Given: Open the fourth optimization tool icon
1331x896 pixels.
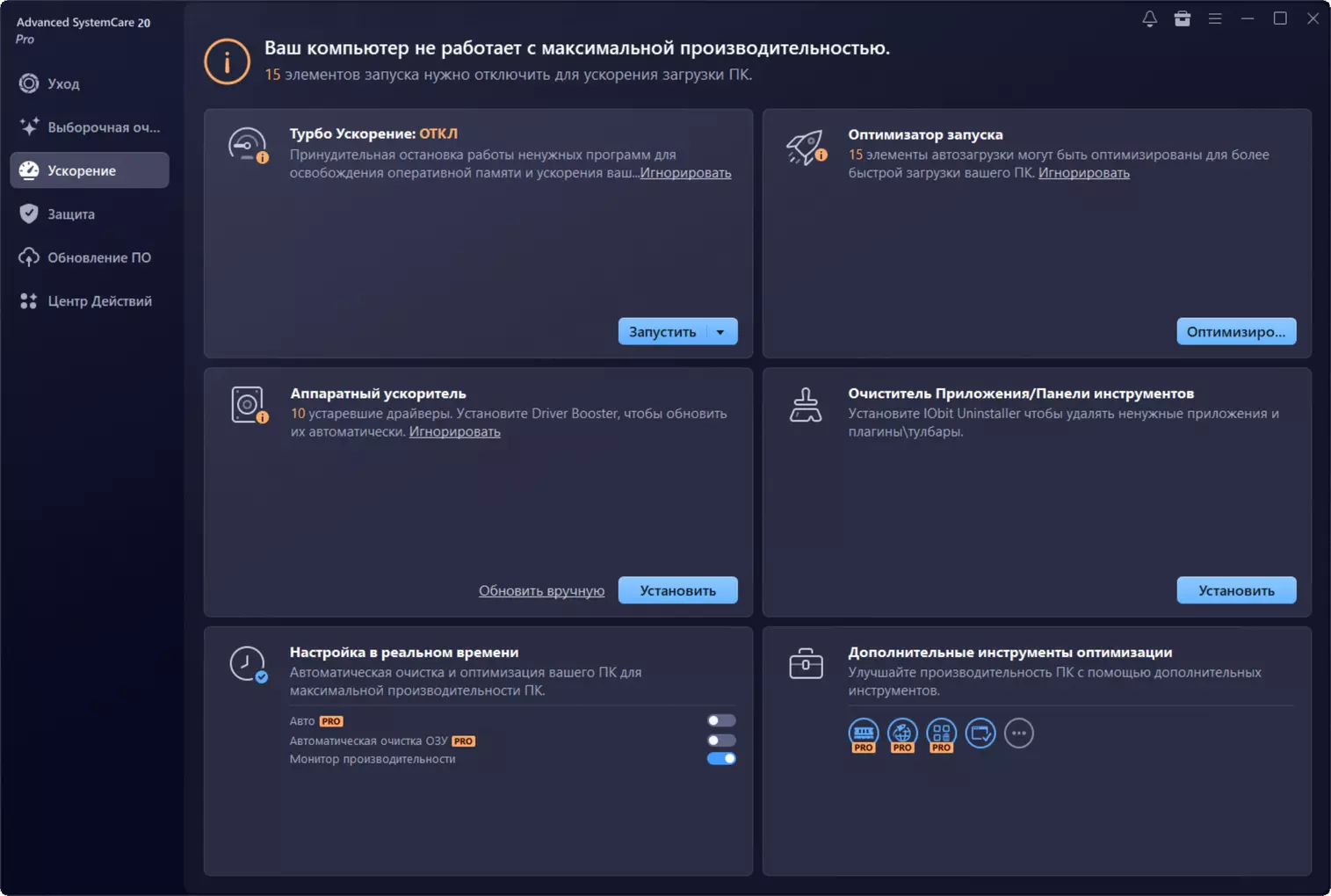Looking at the screenshot, I should point(980,733).
